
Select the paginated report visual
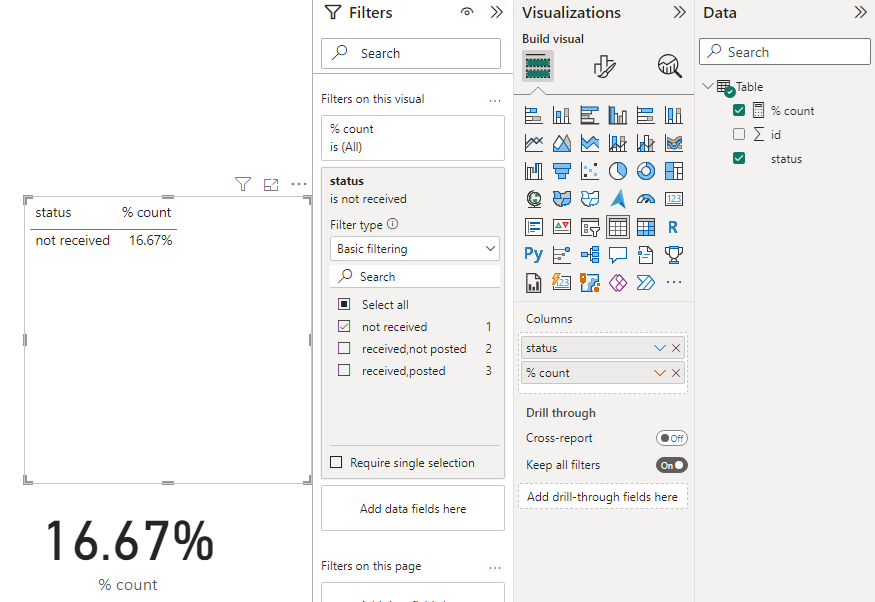(533, 283)
